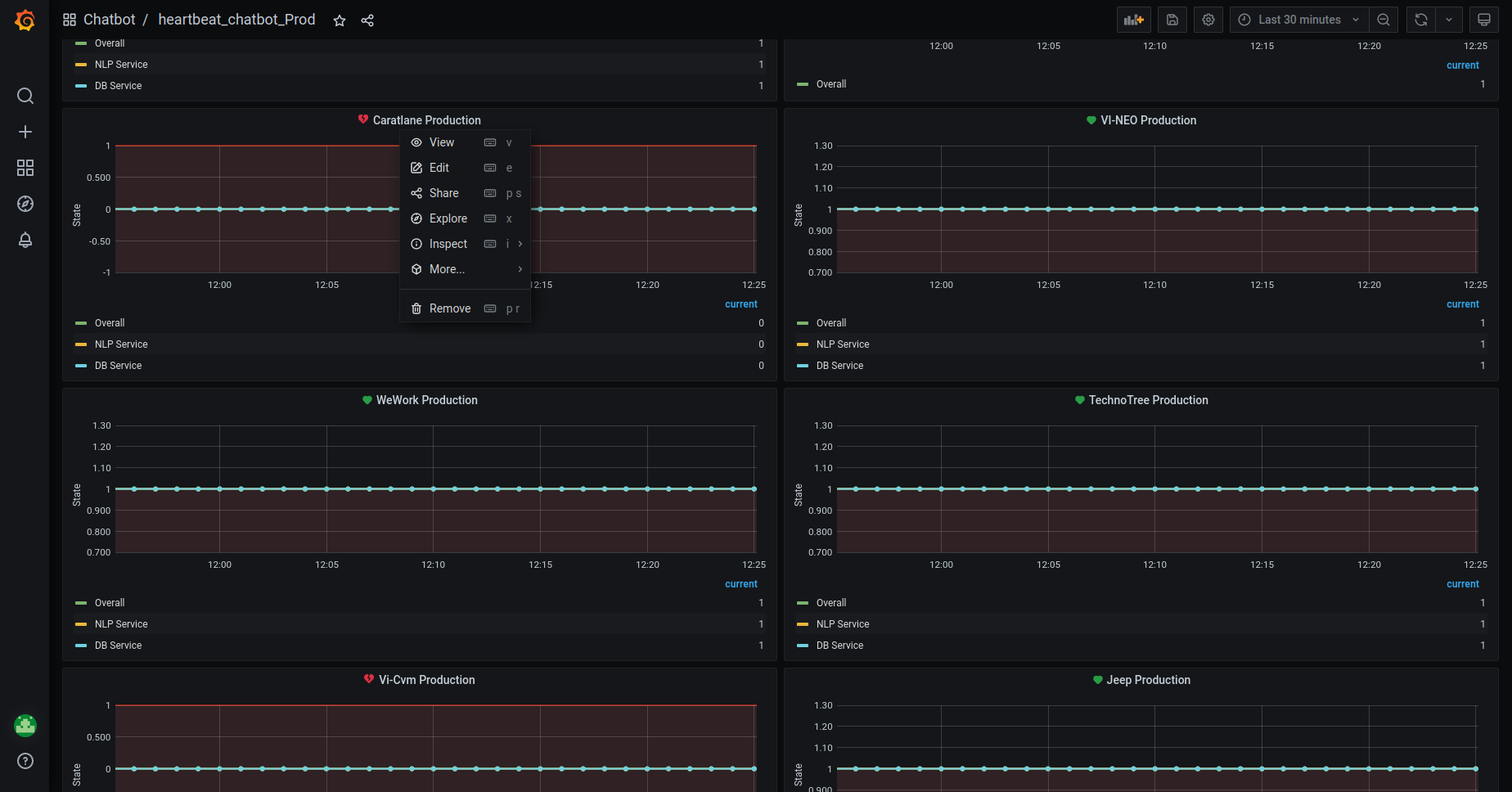Viewport: 1512px width, 792px height.
Task: Expand the refresh interval dropdown arrow
Action: click(1449, 20)
